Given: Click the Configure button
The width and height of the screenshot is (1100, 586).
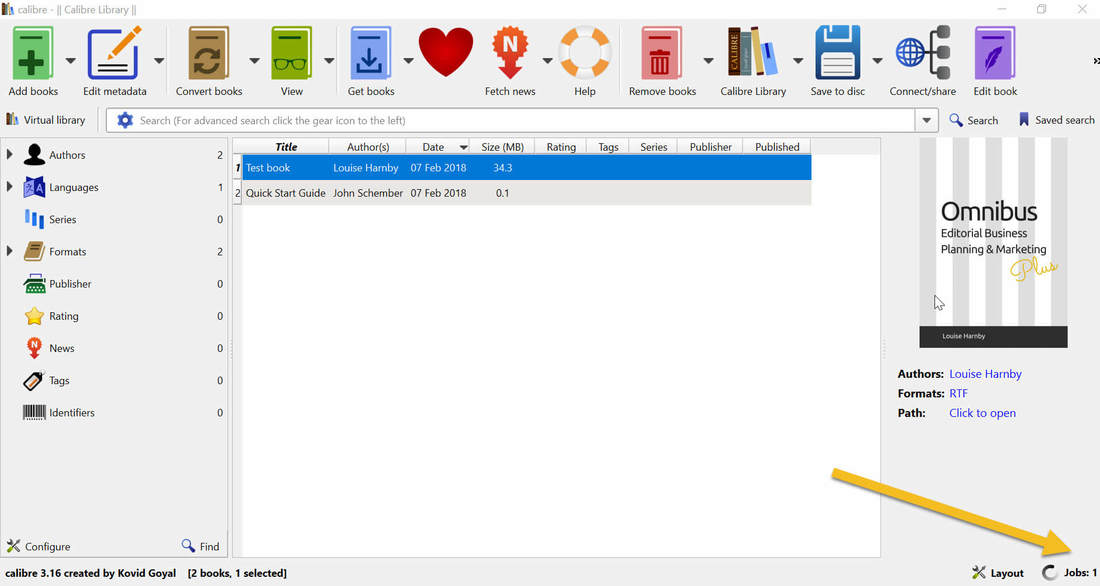Looking at the screenshot, I should click(38, 546).
